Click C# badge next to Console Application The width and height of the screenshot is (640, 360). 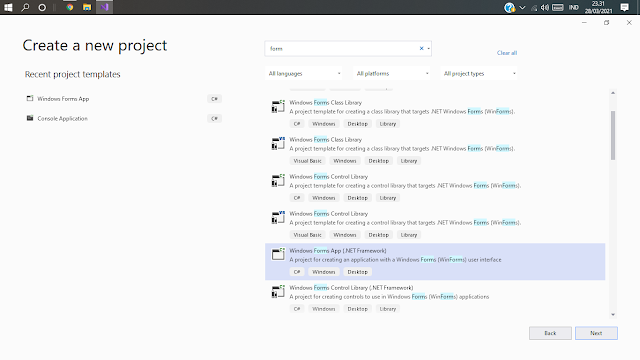pos(214,118)
